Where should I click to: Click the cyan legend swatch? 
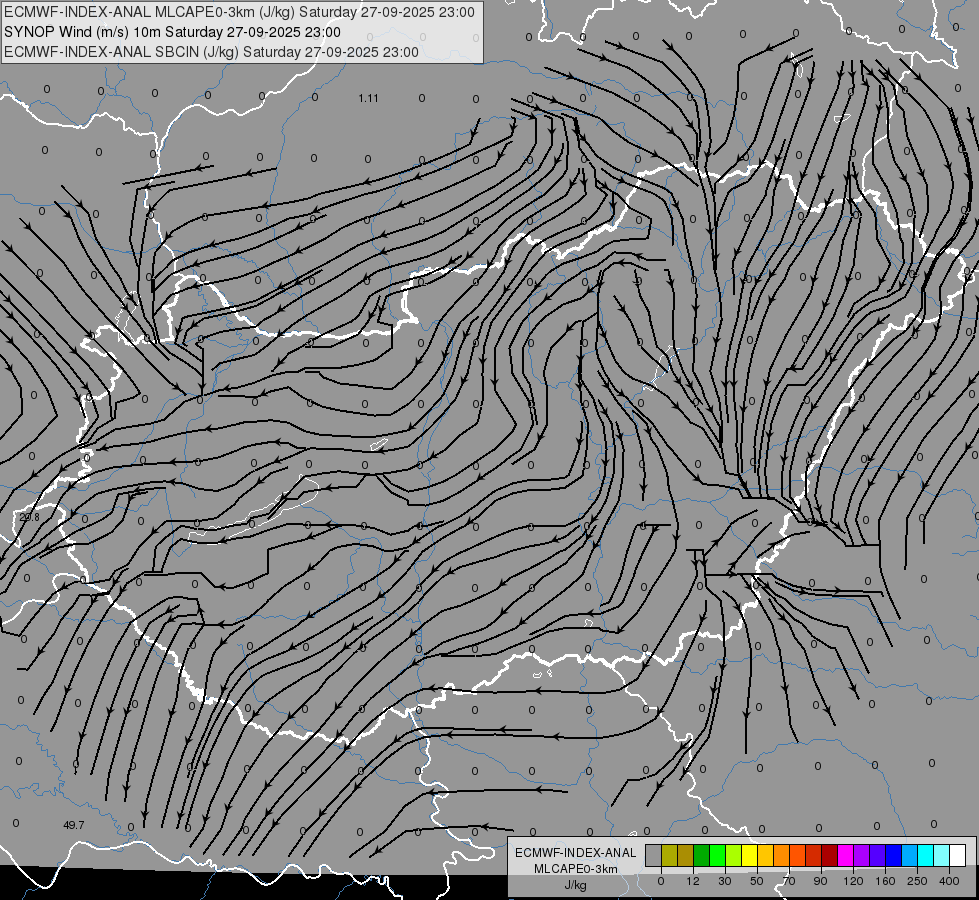[925, 855]
